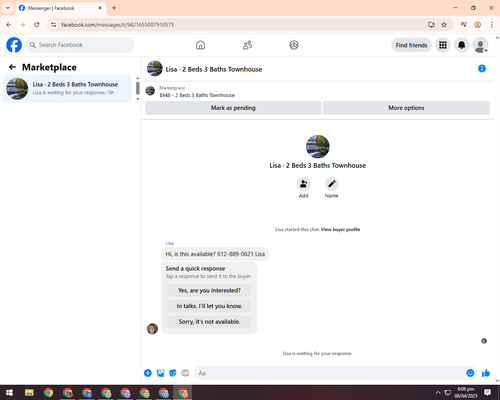The width and height of the screenshot is (500, 400).
Task: Click the large townhouse profile picture
Action: (x=318, y=146)
